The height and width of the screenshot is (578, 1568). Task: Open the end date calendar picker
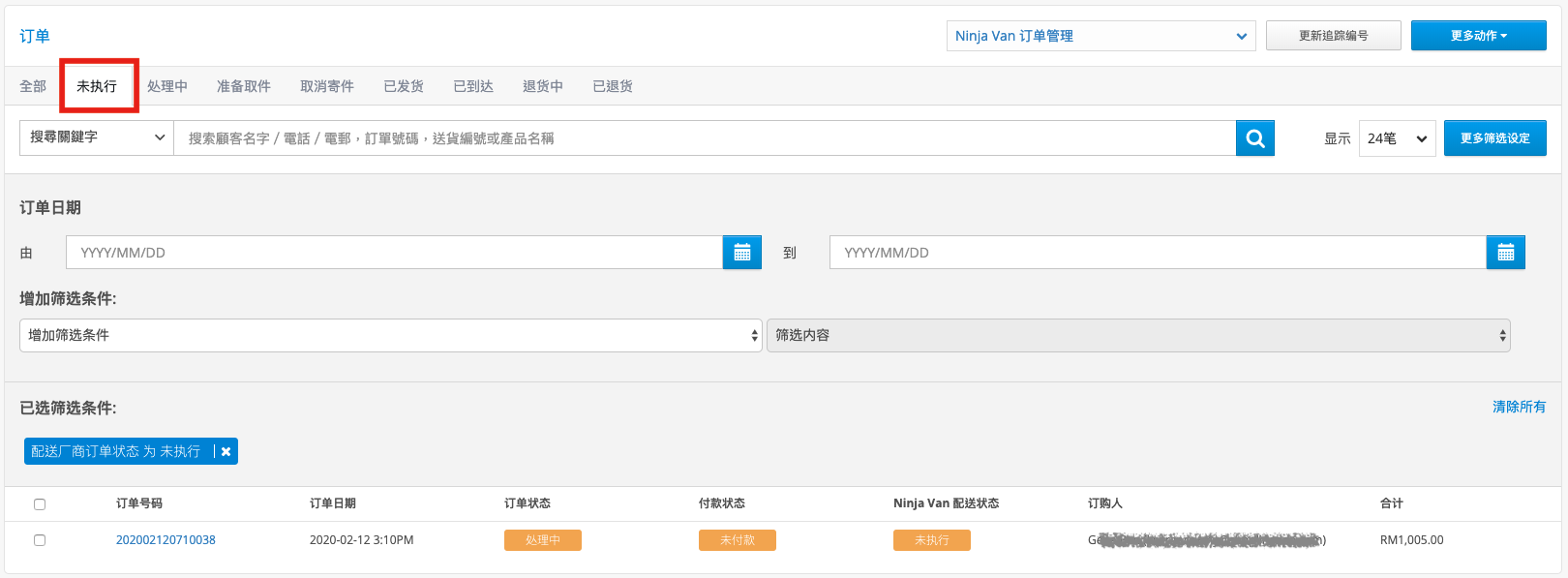[x=1506, y=253]
